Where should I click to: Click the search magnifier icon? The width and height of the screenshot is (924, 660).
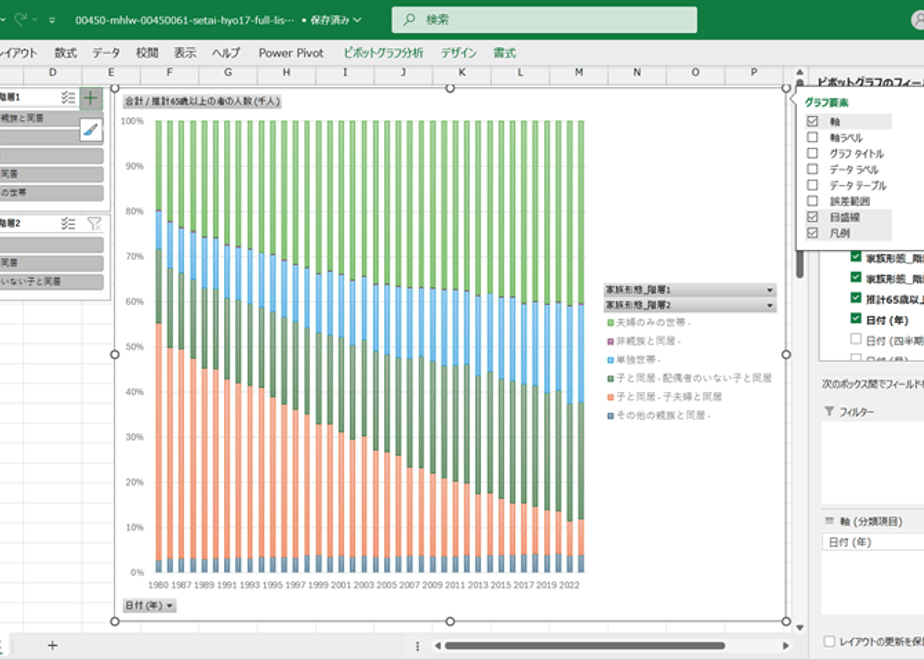click(x=409, y=20)
